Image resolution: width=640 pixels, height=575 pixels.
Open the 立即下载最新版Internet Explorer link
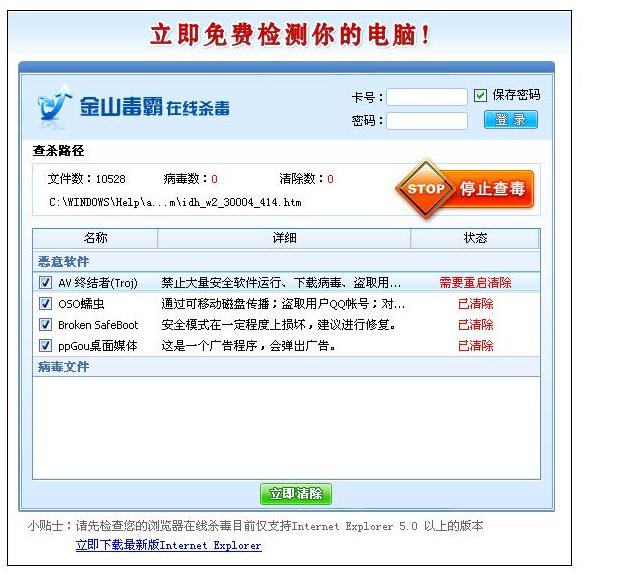pyautogui.click(x=169, y=546)
